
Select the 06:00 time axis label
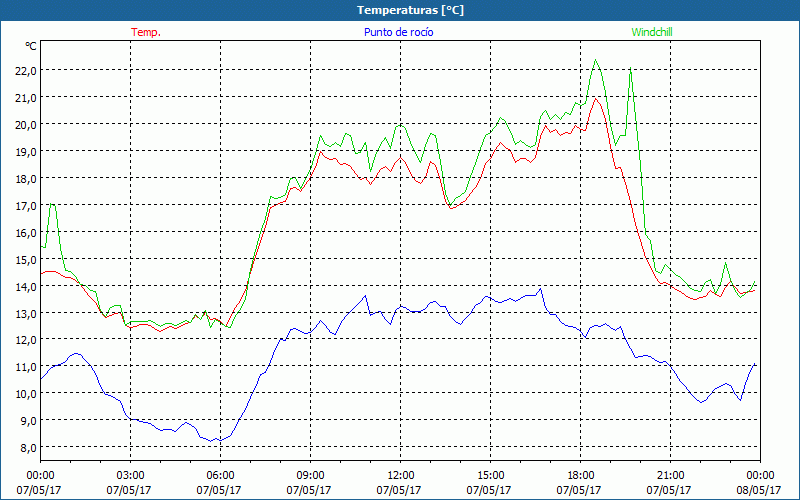[220, 475]
